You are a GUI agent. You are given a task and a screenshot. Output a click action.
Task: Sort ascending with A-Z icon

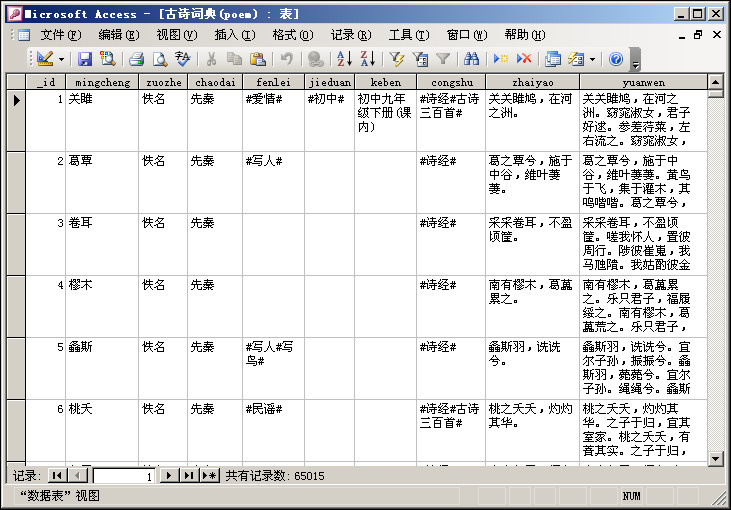[x=344, y=59]
